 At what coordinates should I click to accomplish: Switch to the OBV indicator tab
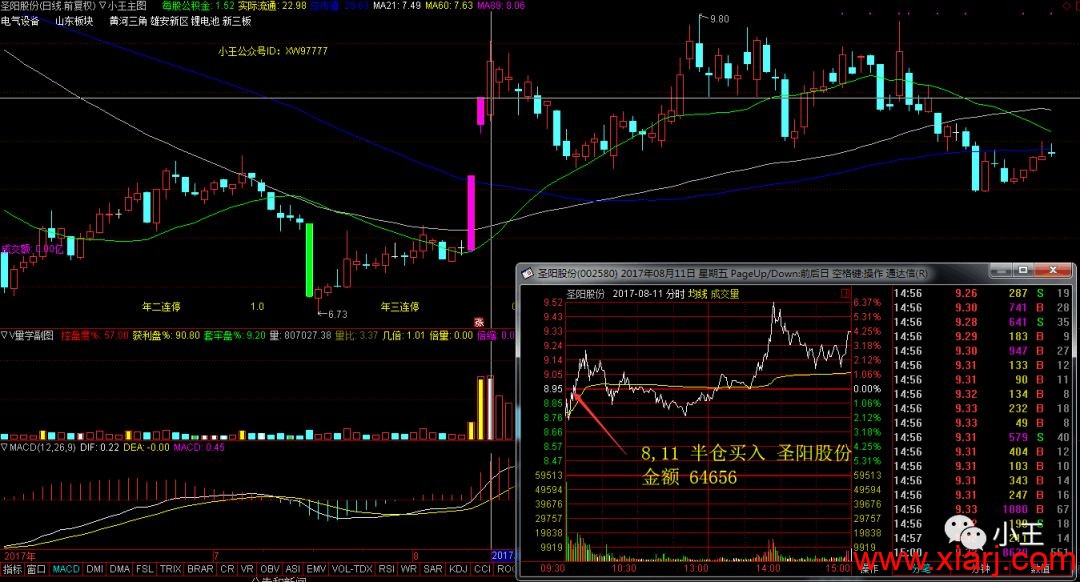[x=270, y=570]
